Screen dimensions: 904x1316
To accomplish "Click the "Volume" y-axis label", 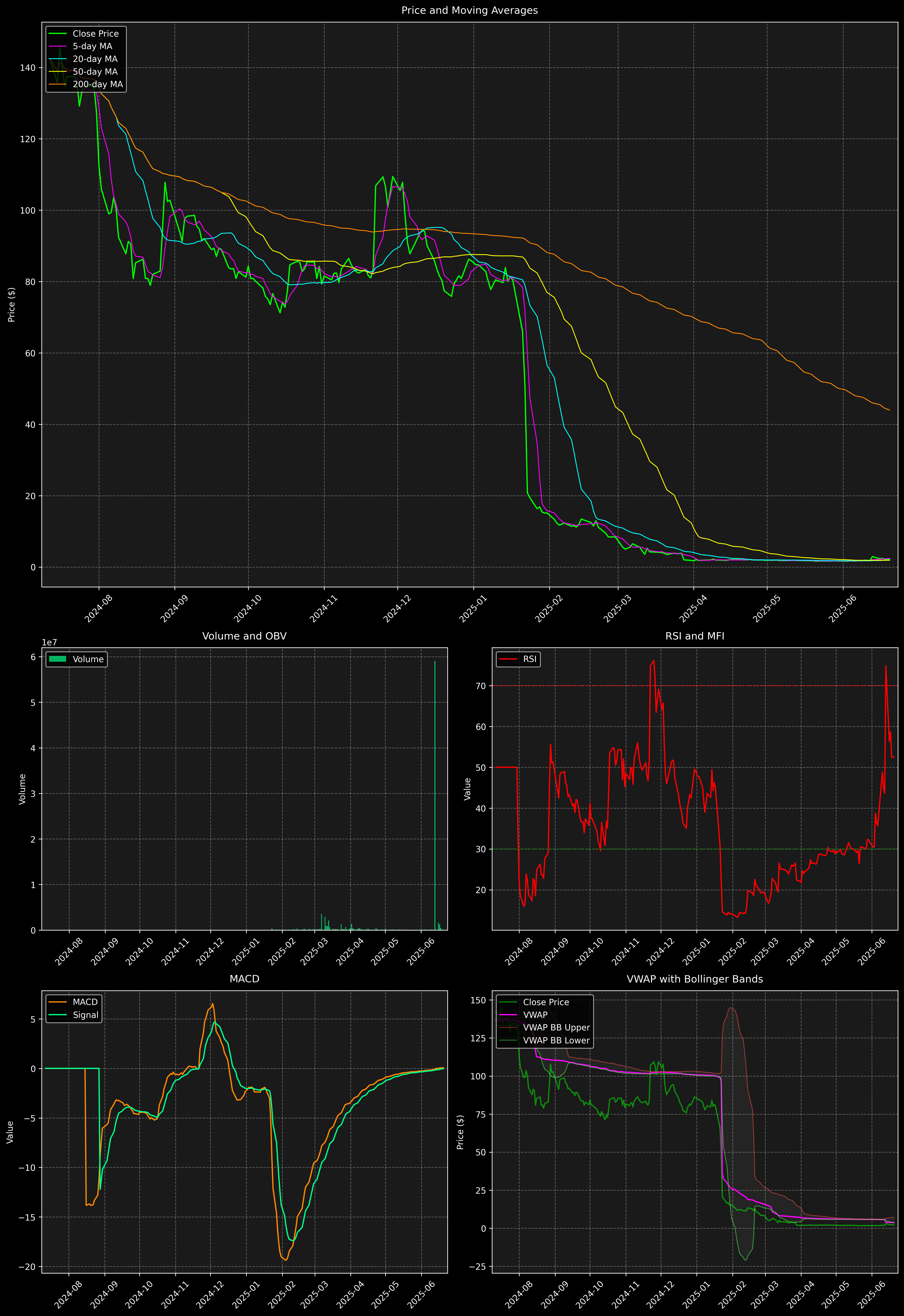I will click(23, 789).
